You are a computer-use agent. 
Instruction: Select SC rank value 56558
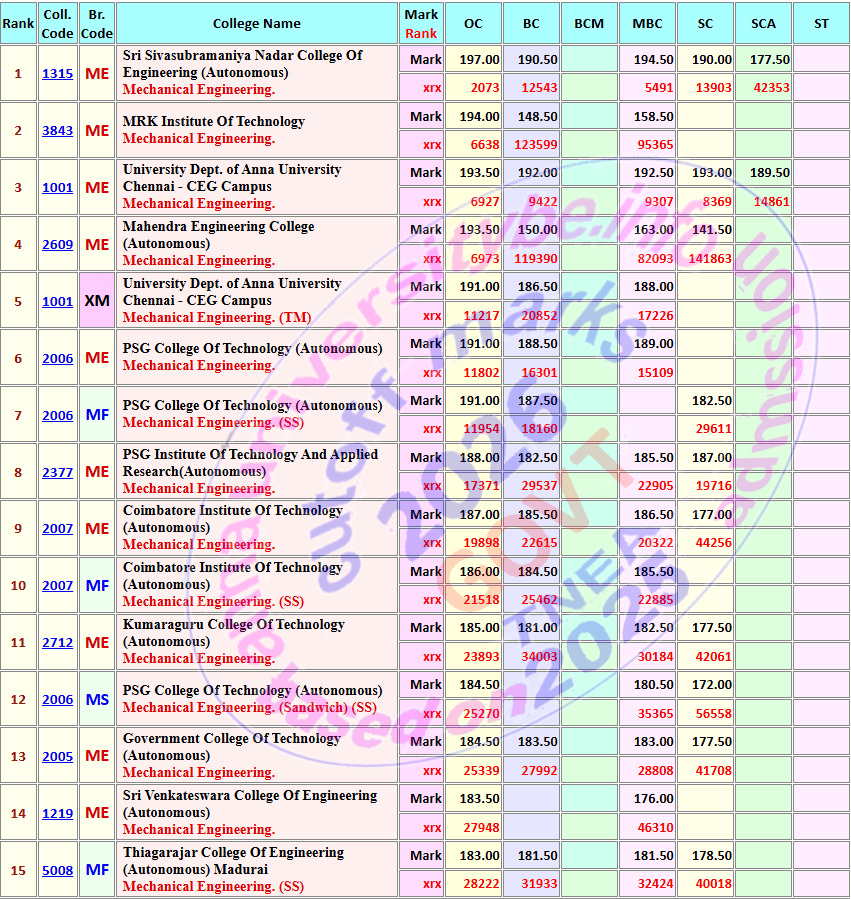[713, 714]
